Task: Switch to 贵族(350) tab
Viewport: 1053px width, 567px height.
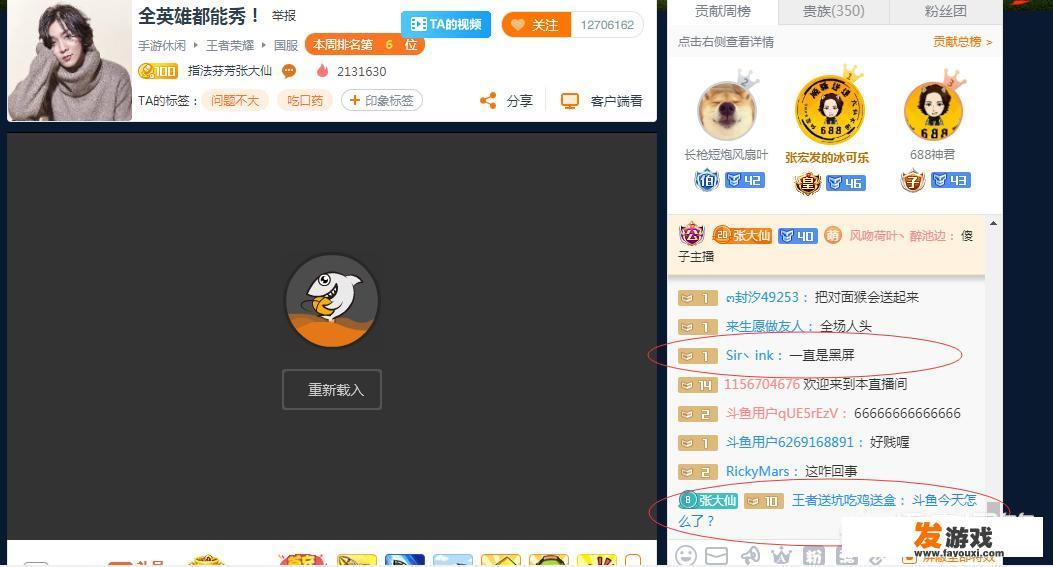Action: point(833,11)
